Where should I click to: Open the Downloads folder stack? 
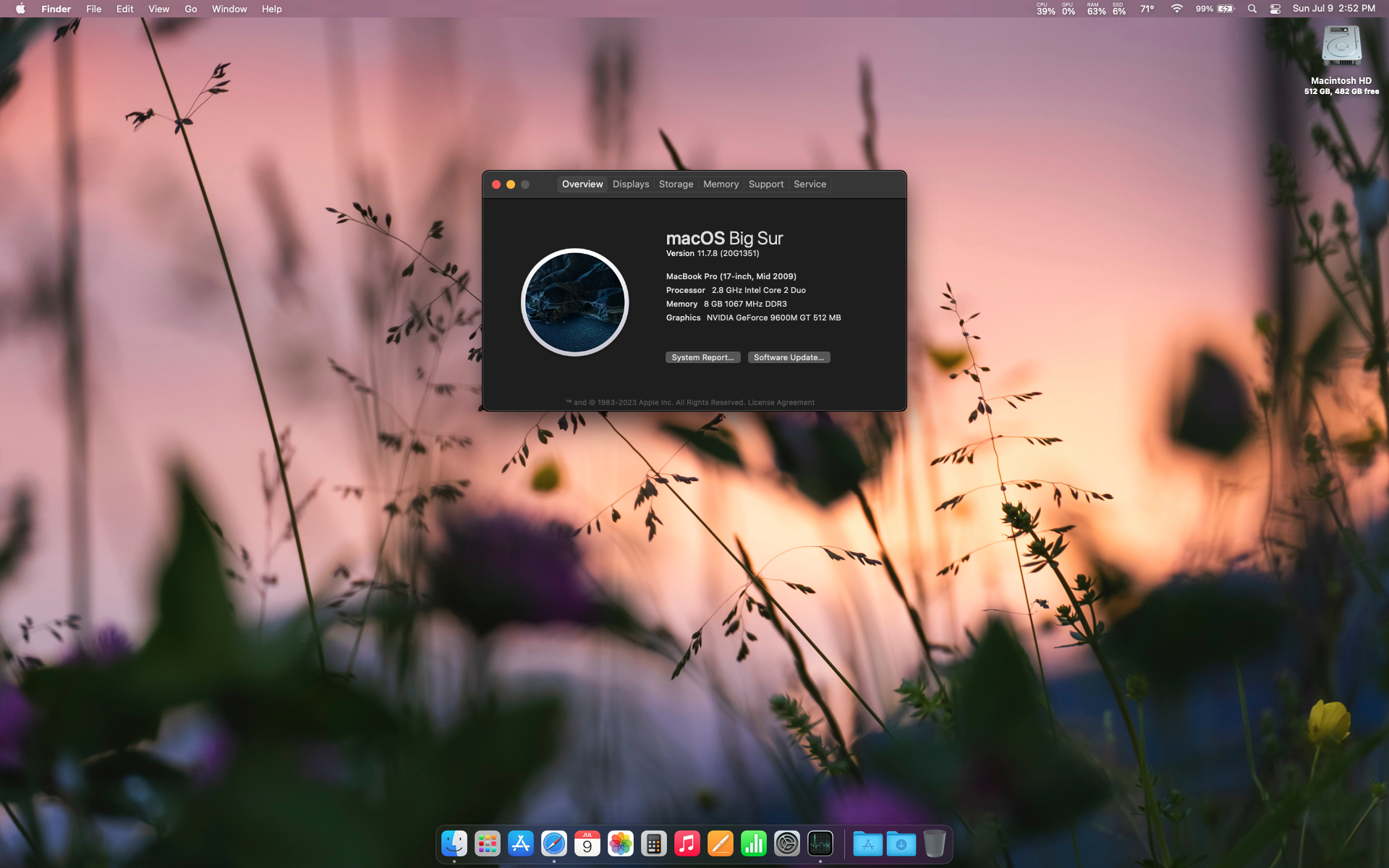point(901,843)
